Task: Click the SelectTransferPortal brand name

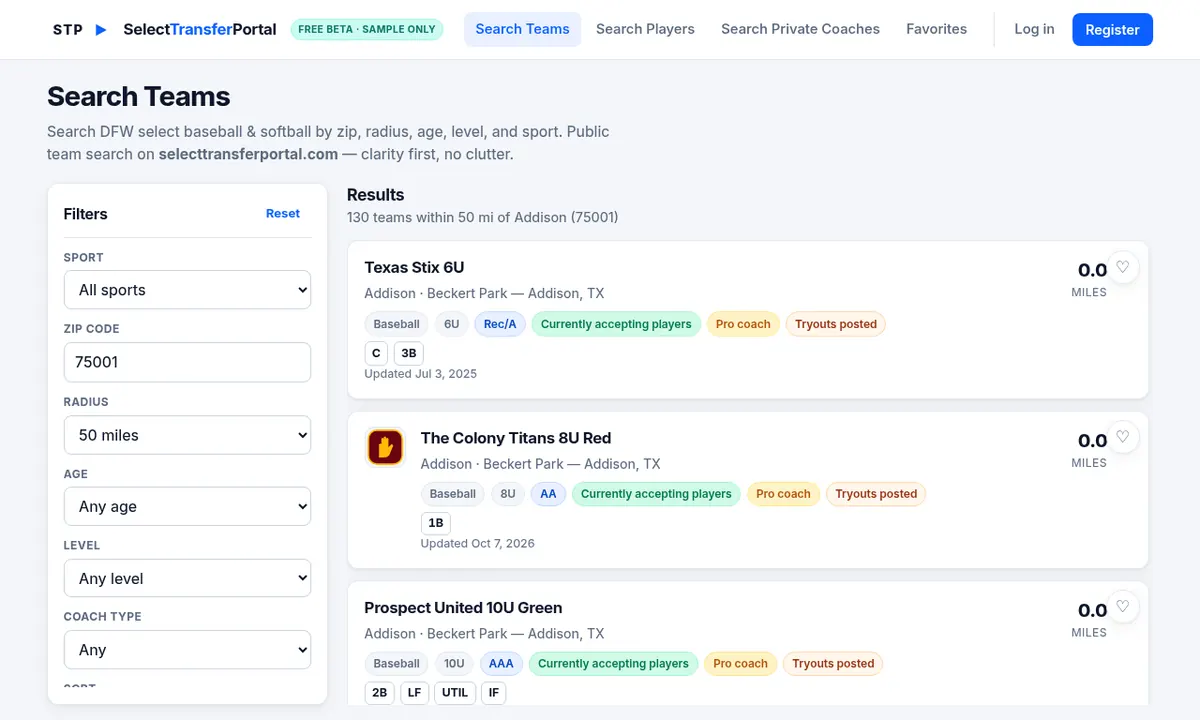Action: pyautogui.click(x=200, y=29)
